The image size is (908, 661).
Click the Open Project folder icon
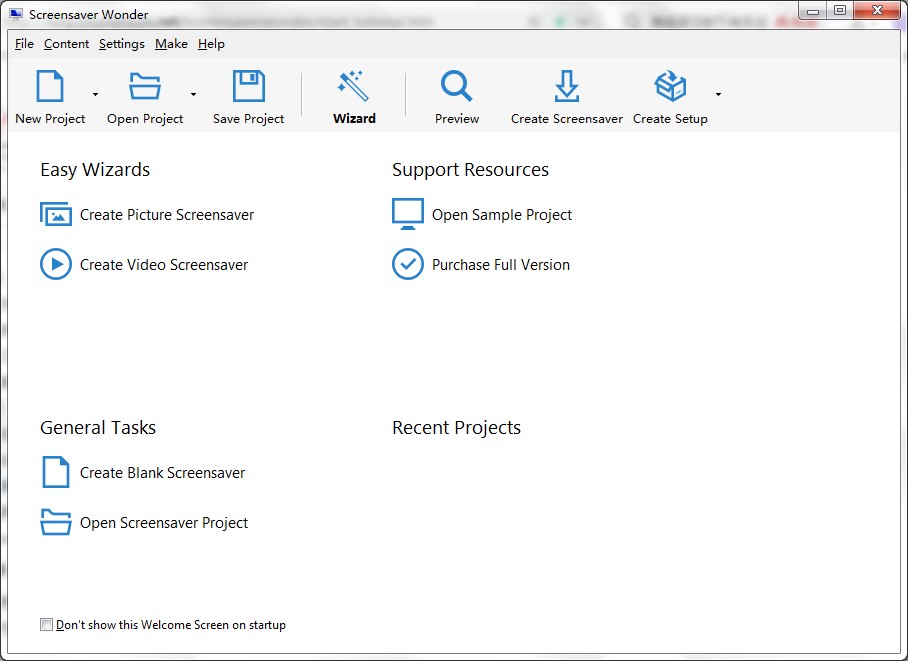(x=145, y=86)
